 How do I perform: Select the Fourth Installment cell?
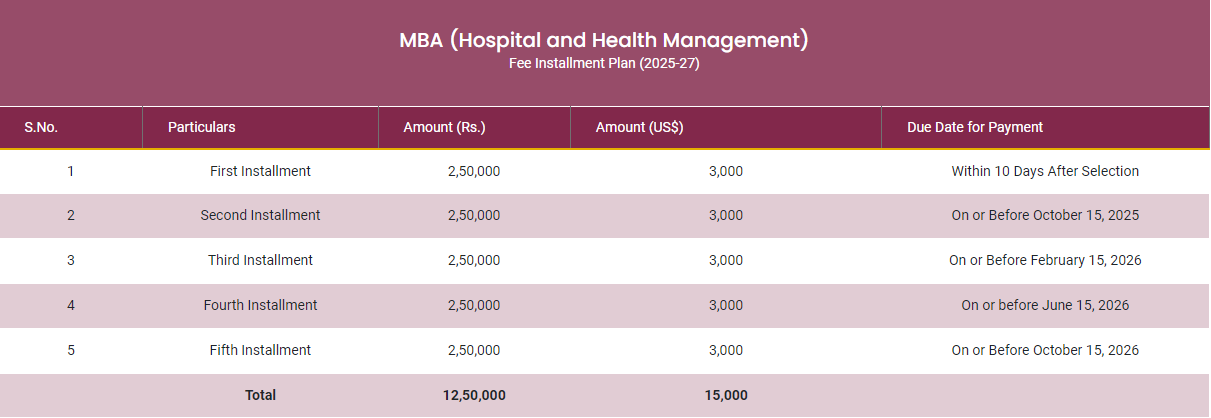point(260,305)
